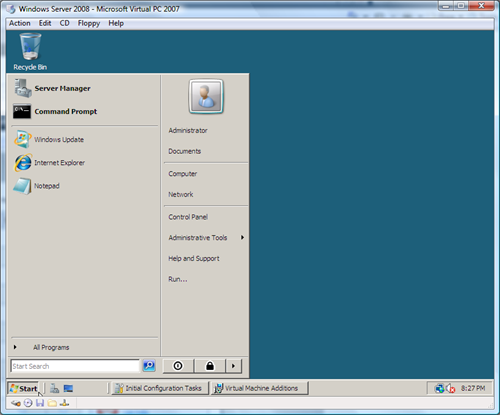Click the Administrator user picture
This screenshot has height=415, width=500.
click(x=206, y=96)
